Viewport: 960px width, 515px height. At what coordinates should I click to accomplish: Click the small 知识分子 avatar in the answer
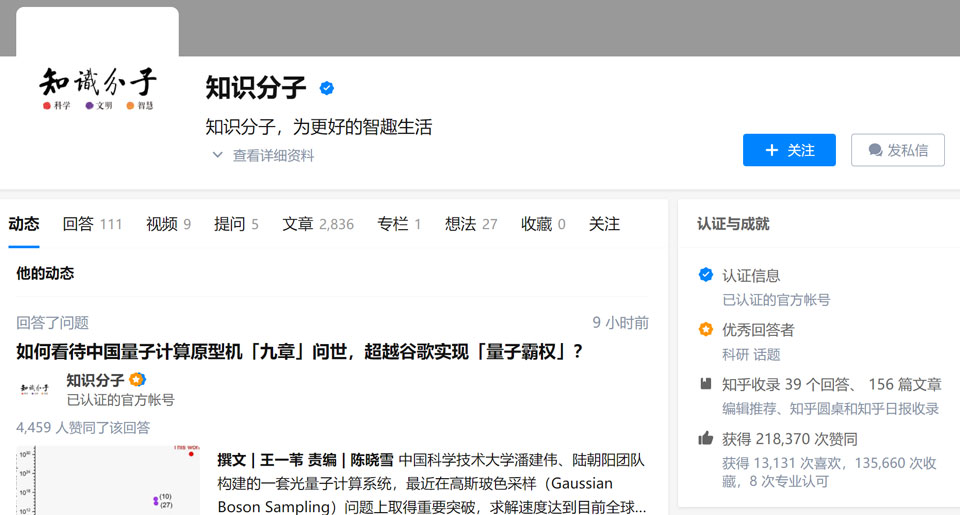point(35,389)
